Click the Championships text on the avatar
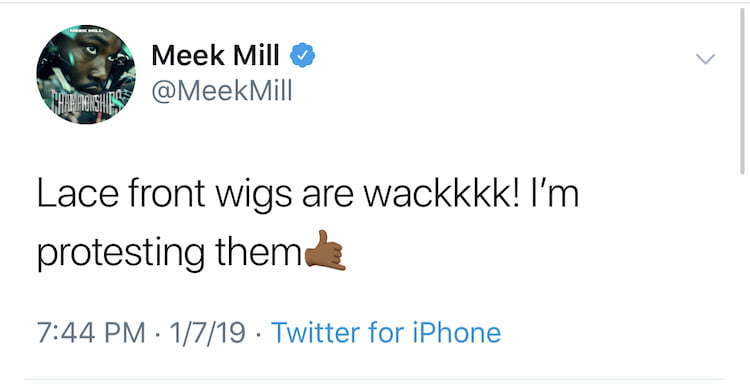Screen dimensions: 750x385 pos(84,101)
